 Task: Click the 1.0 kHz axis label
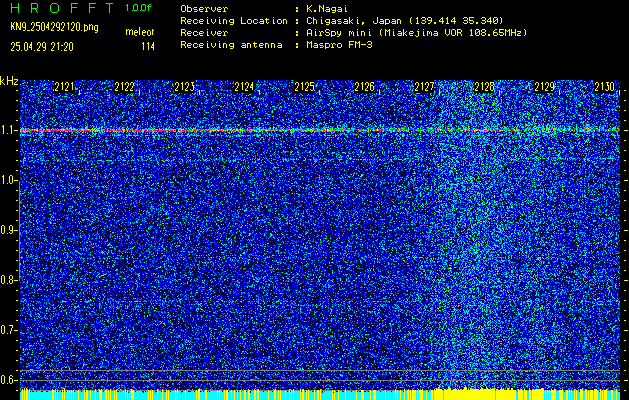8,180
